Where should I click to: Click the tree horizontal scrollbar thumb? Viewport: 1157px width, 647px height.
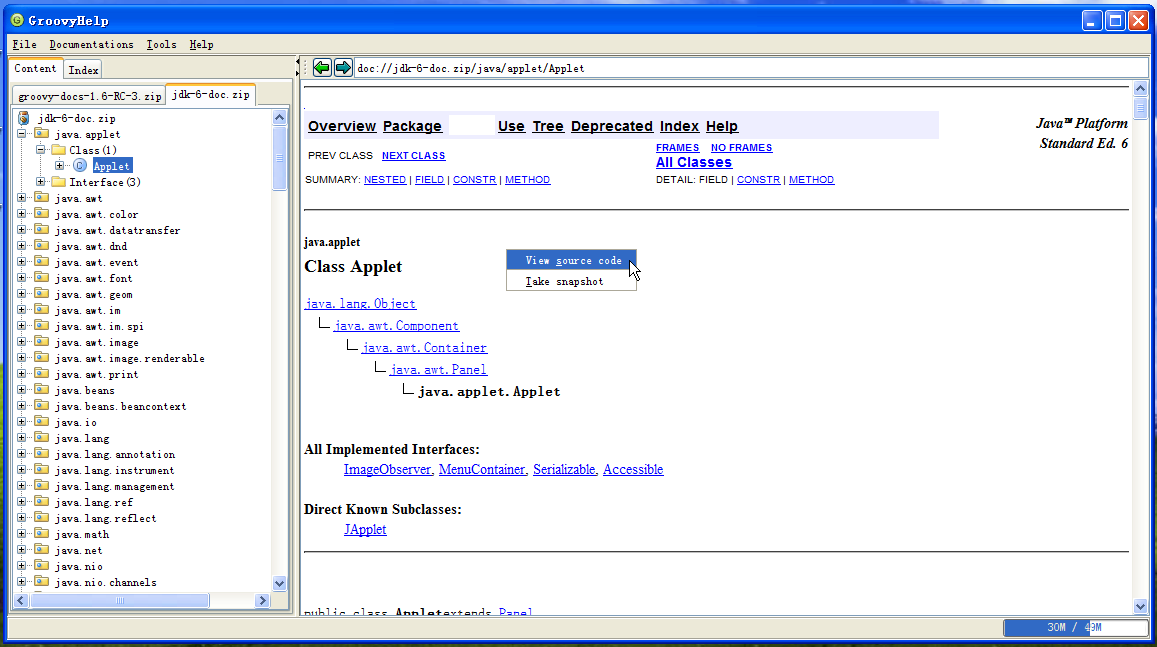(120, 601)
